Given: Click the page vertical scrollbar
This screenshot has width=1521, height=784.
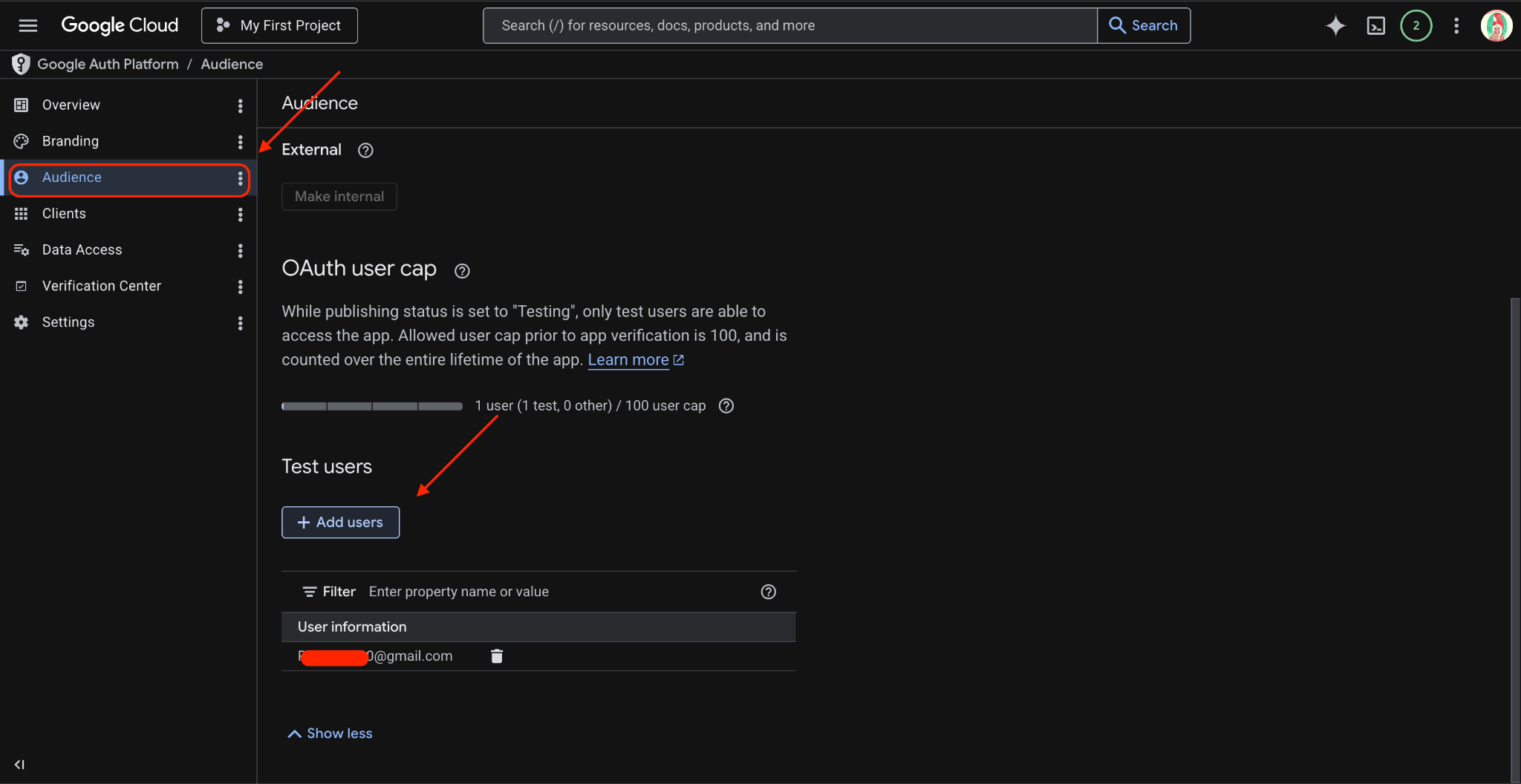Looking at the screenshot, I should click(1515, 540).
